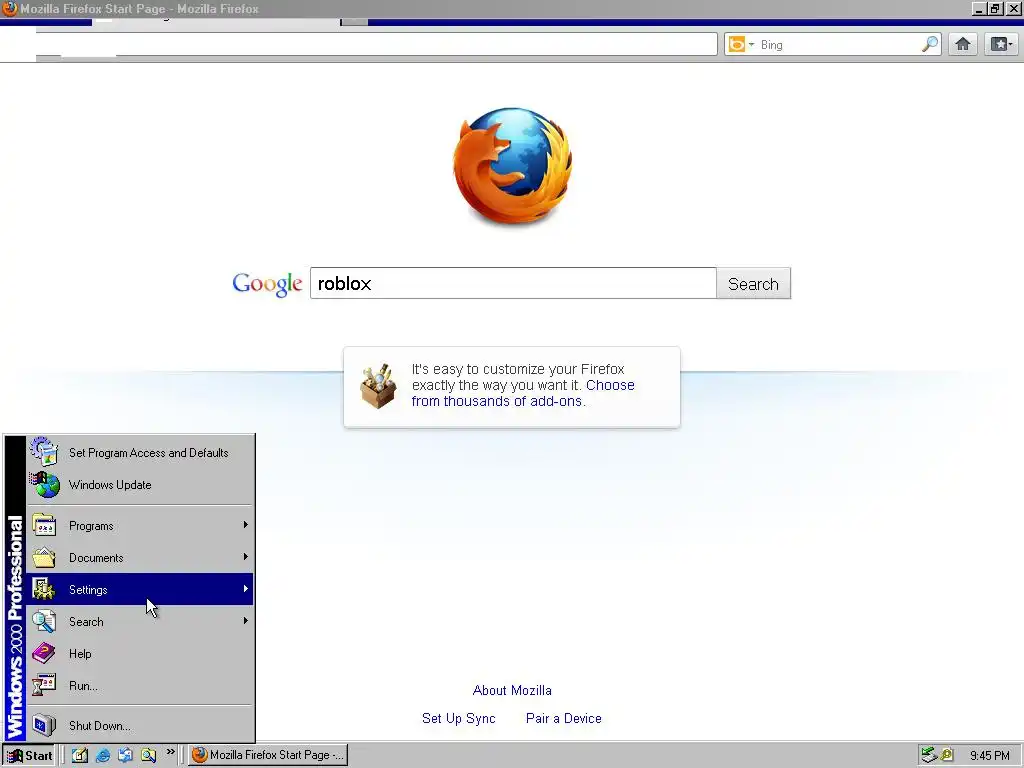
Task: Select Windows Update in the Start menu
Action: 140,485
